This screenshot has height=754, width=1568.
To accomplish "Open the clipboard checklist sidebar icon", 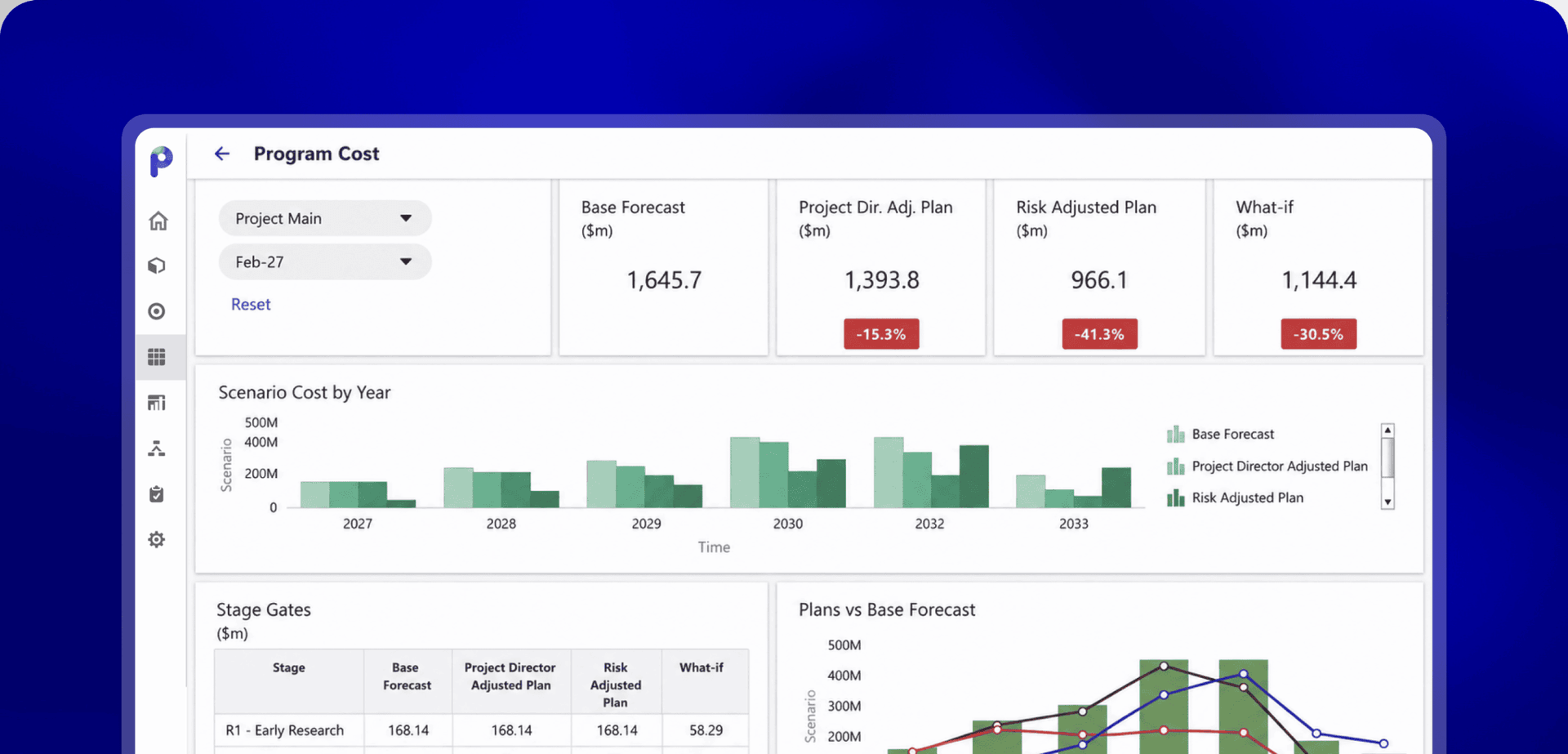I will 157,494.
